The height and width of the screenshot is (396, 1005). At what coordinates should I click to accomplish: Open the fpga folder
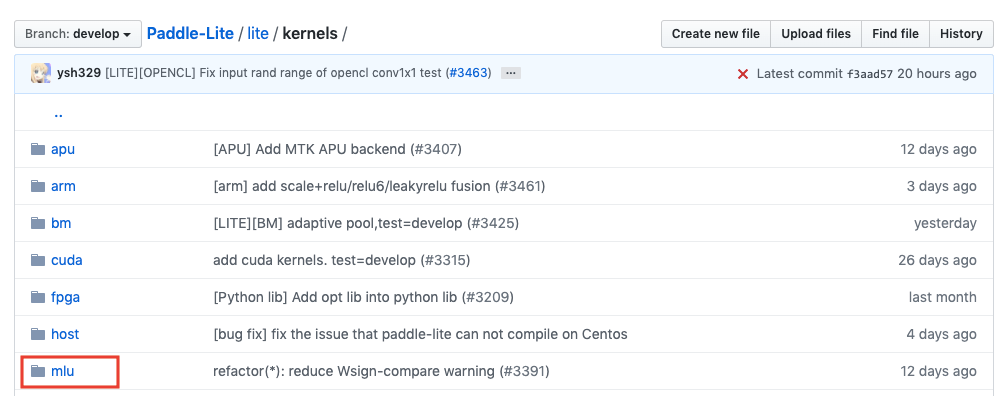point(65,297)
